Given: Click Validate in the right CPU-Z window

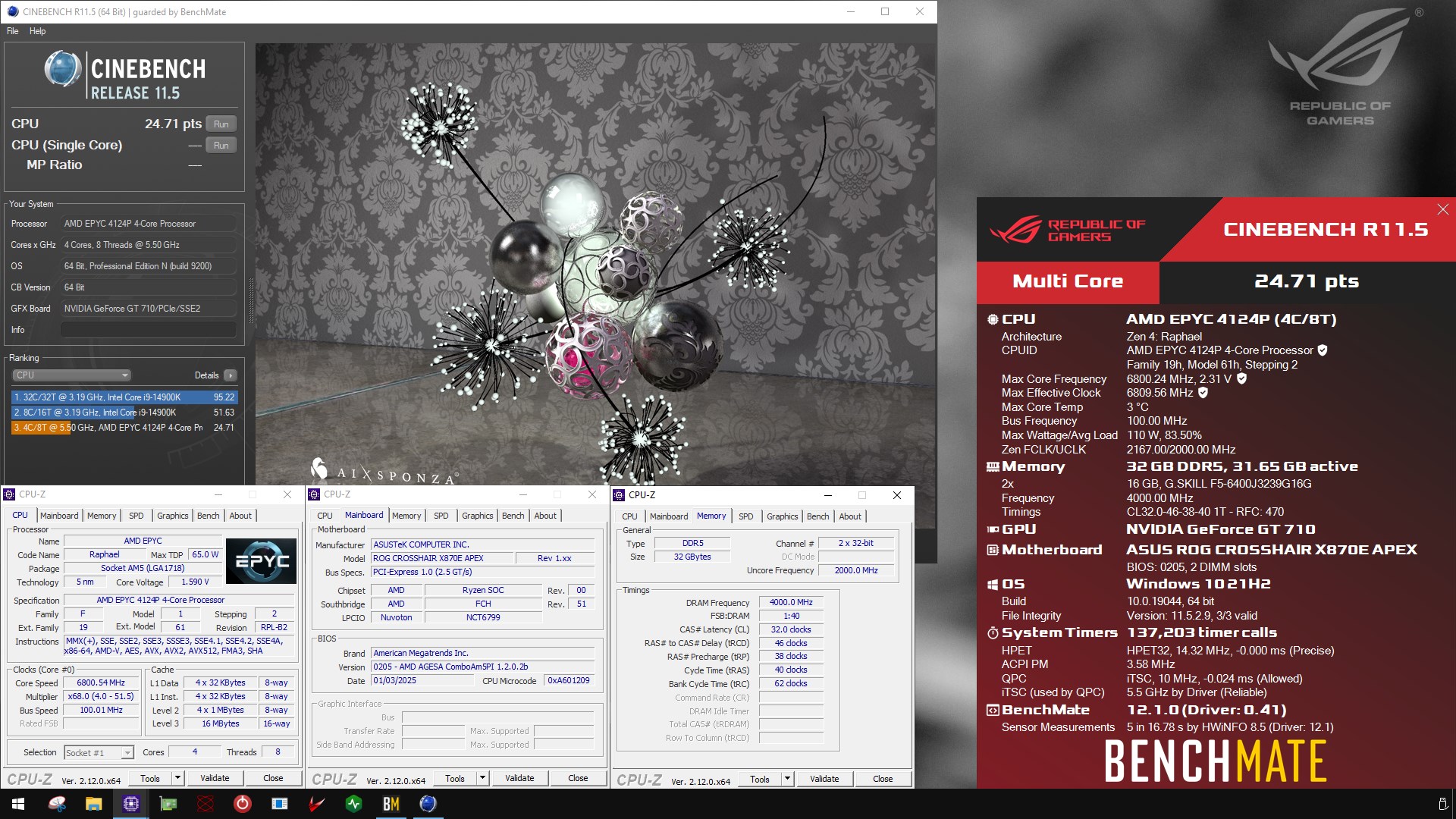Looking at the screenshot, I should pyautogui.click(x=824, y=779).
